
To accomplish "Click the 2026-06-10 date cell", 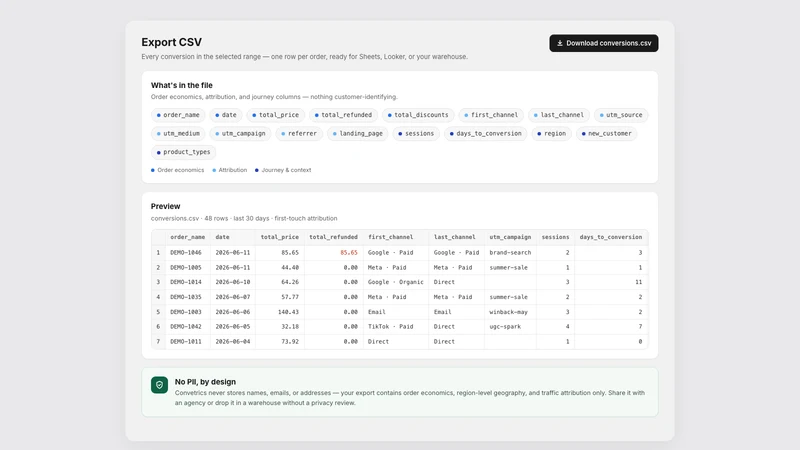I will click(x=233, y=282).
